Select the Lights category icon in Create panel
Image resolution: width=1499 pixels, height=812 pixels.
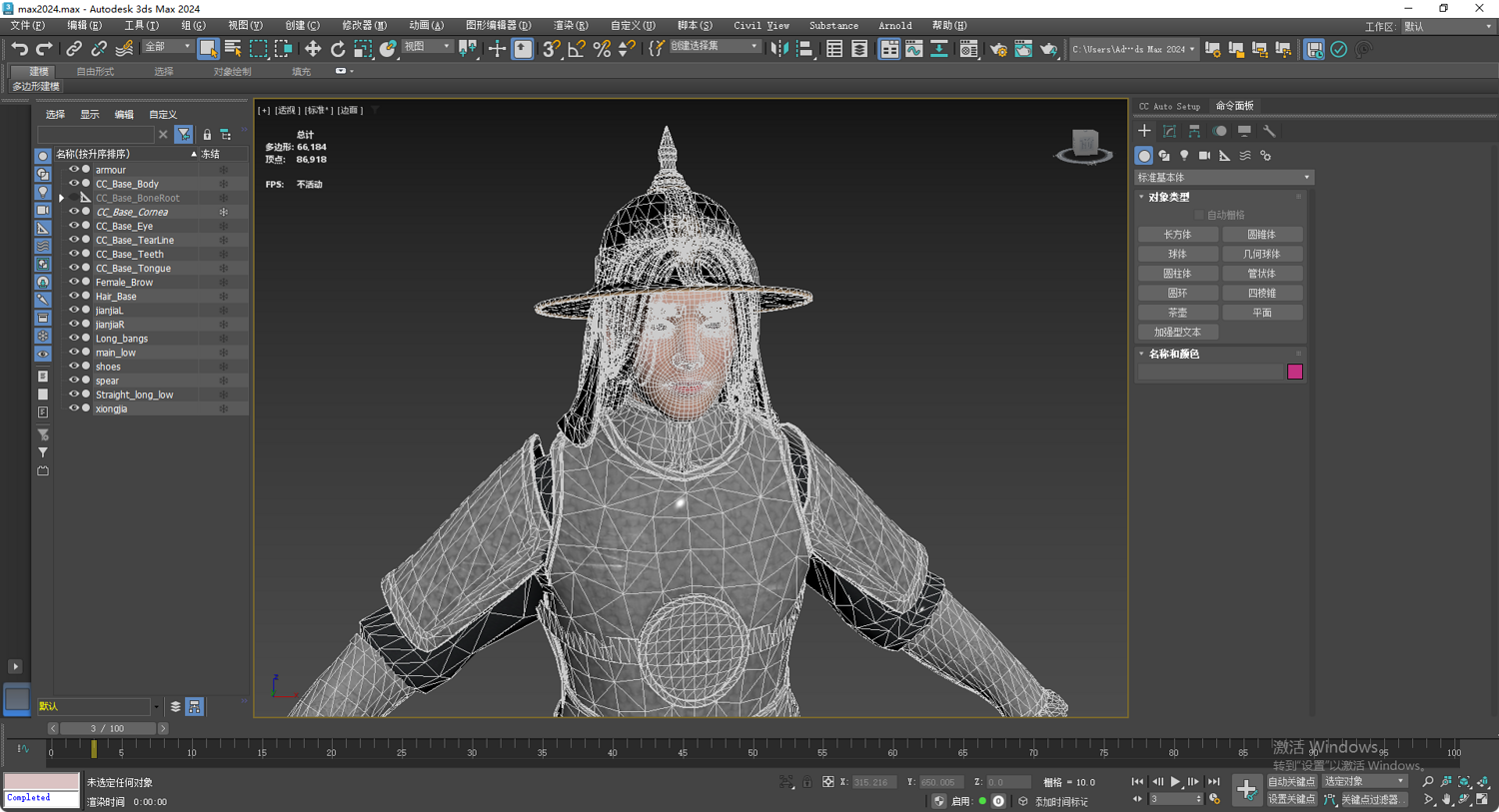(1184, 156)
